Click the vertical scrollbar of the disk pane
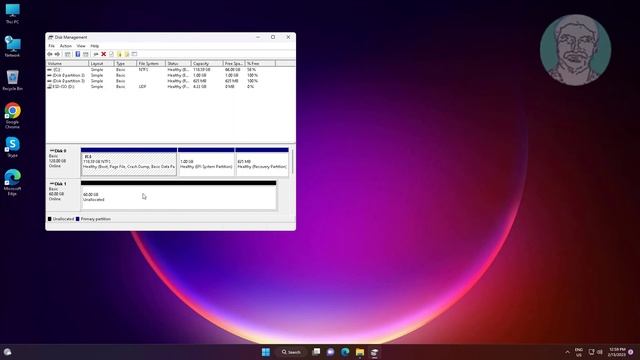 [x=293, y=162]
